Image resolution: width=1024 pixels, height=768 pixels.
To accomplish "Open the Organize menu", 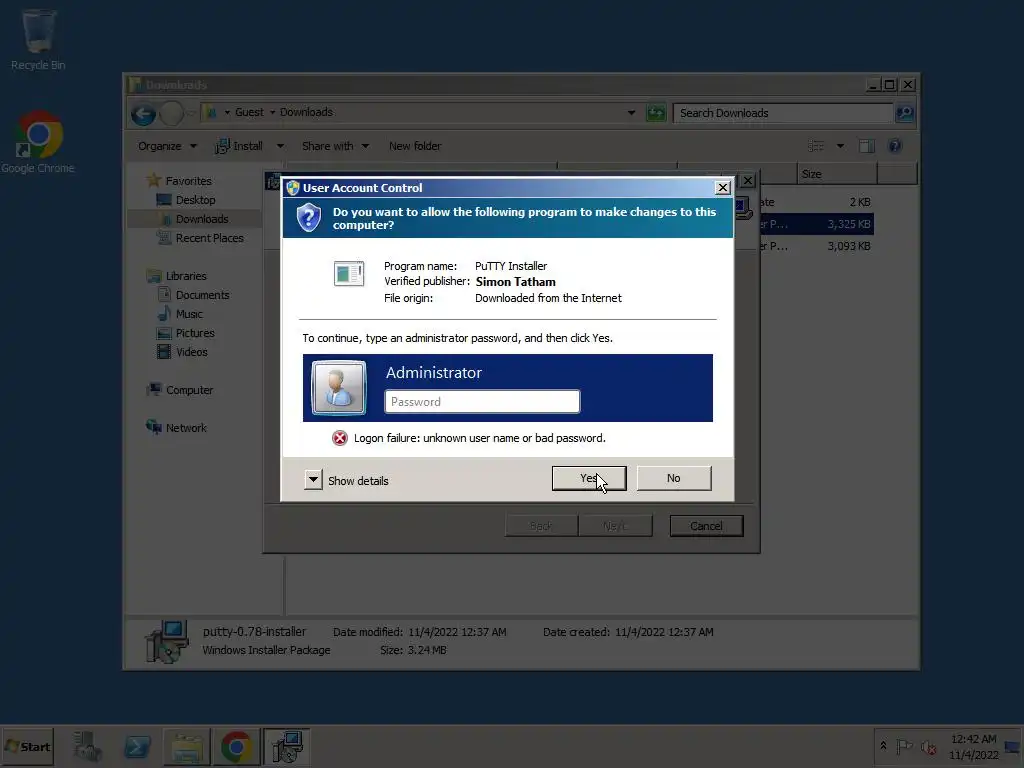I will click(167, 146).
